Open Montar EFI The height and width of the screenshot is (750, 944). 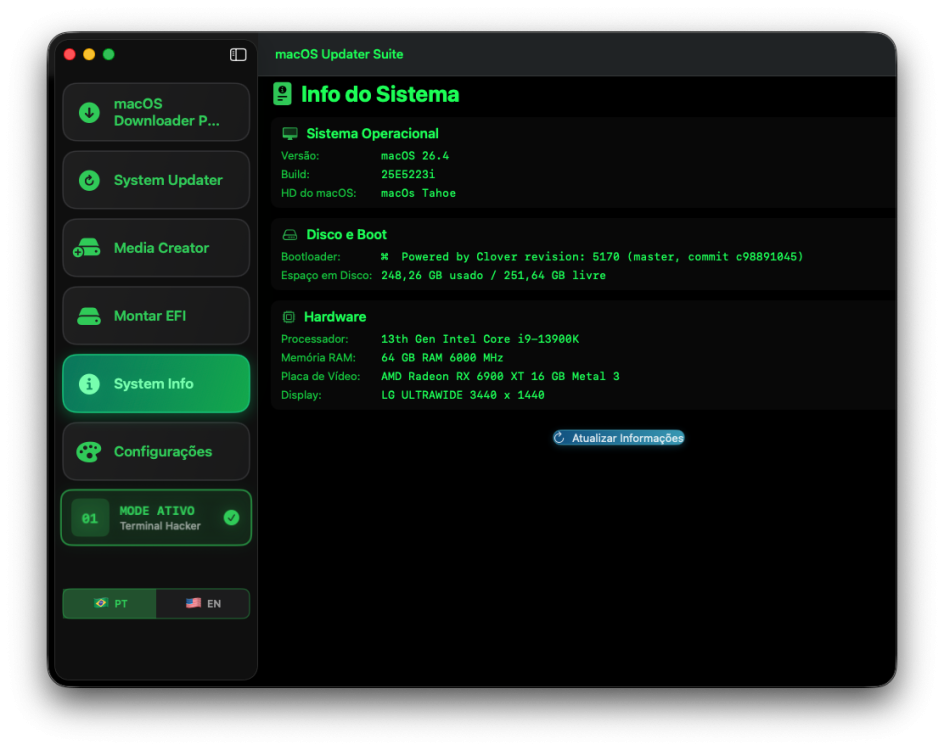click(x=156, y=316)
